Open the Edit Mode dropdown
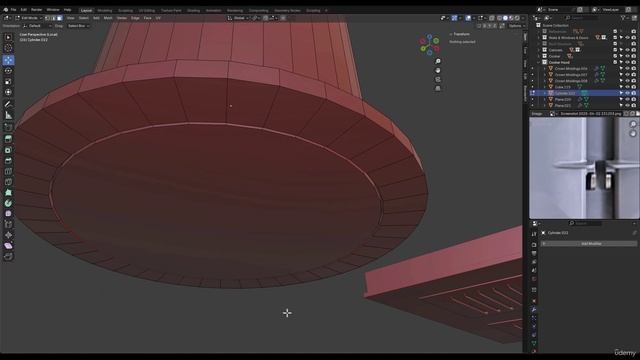Screen dimensions: 640x360 tap(29, 18)
